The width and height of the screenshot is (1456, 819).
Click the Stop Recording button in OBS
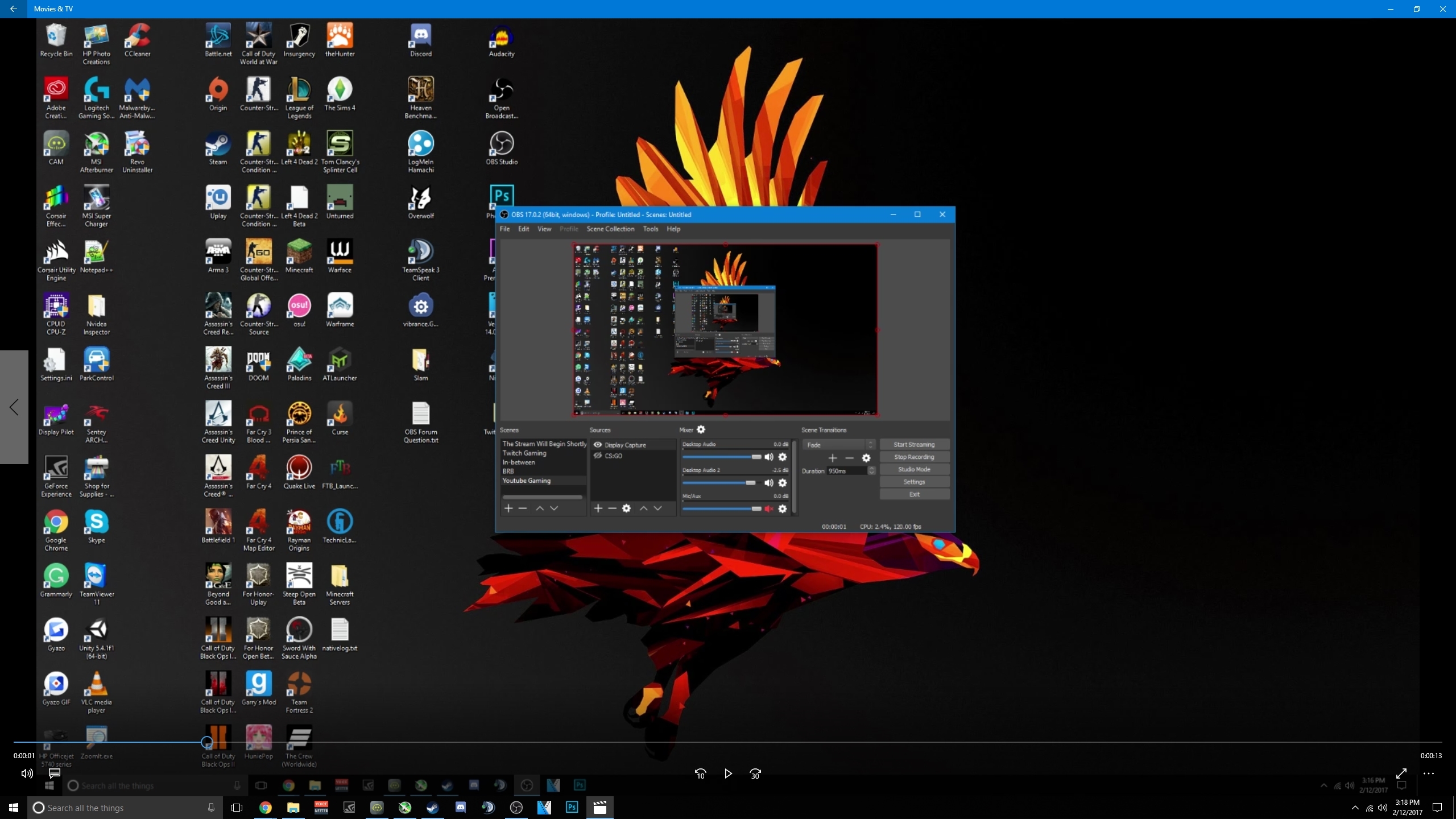[914, 457]
